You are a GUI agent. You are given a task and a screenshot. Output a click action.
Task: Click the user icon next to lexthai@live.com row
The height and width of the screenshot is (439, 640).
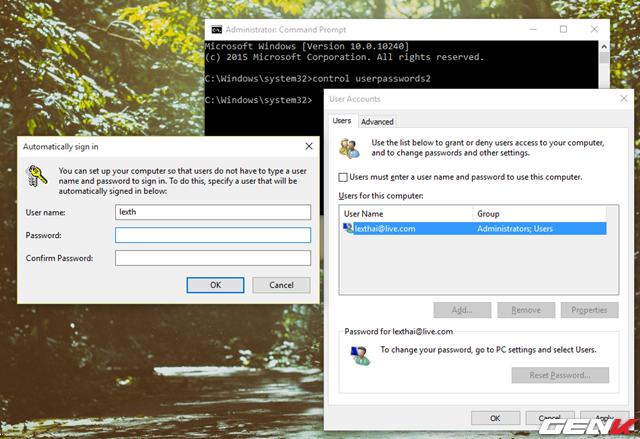tap(348, 228)
